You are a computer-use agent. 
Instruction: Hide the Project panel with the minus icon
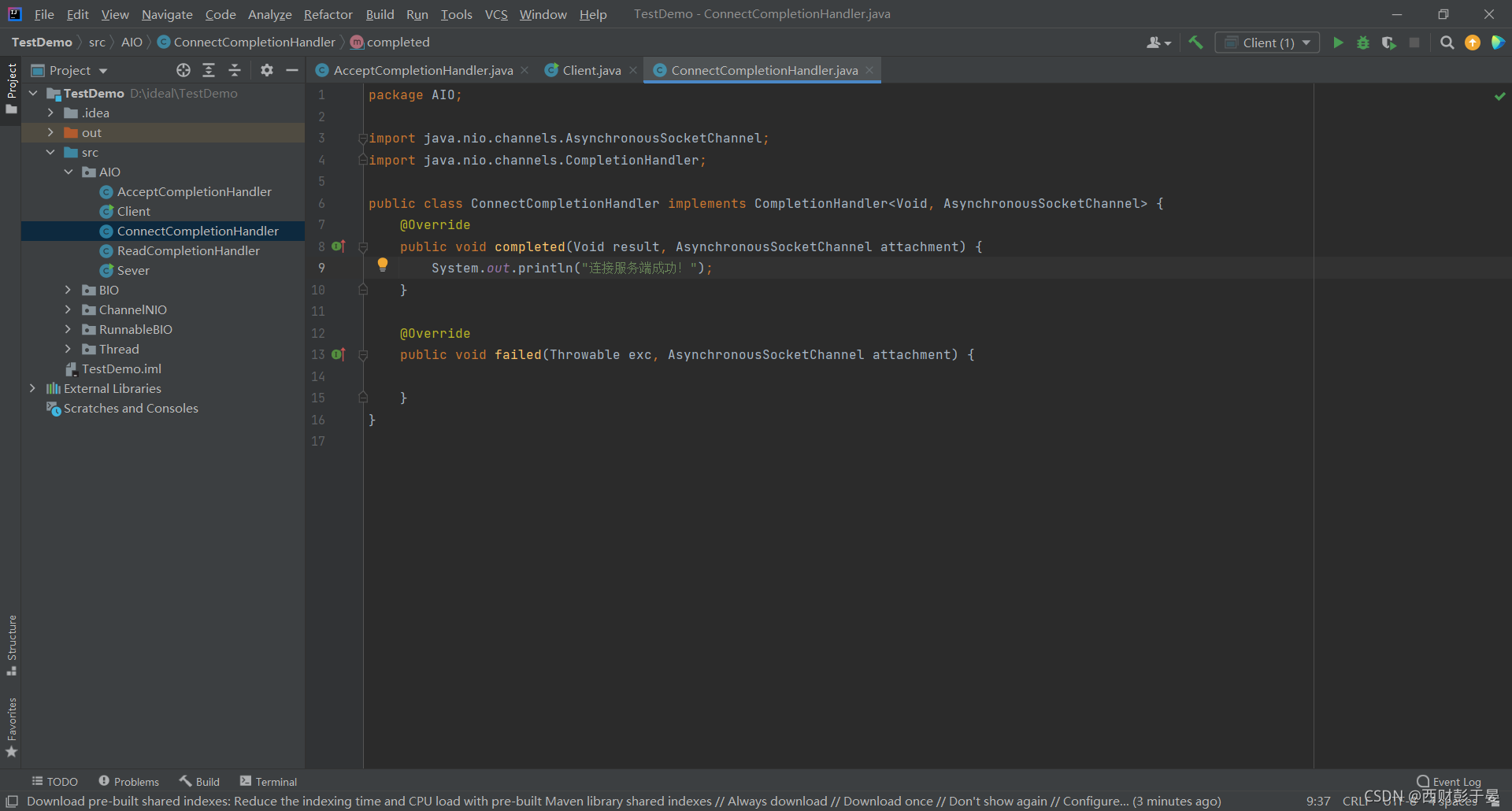(292, 70)
